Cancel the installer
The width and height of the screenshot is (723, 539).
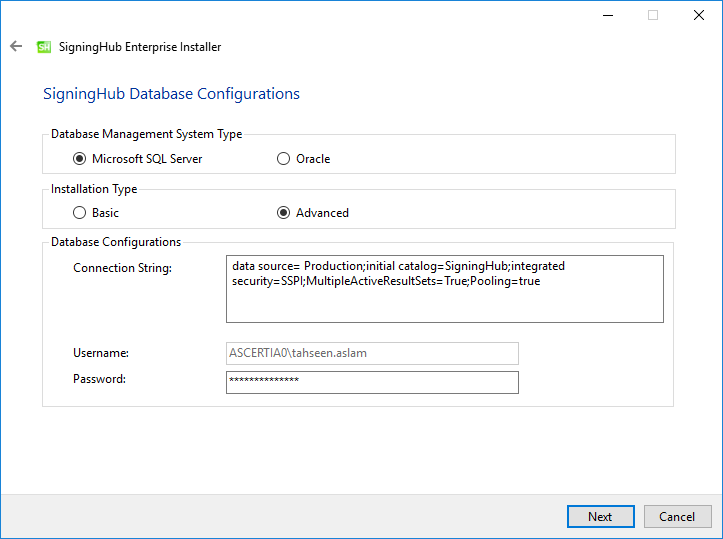(x=677, y=516)
